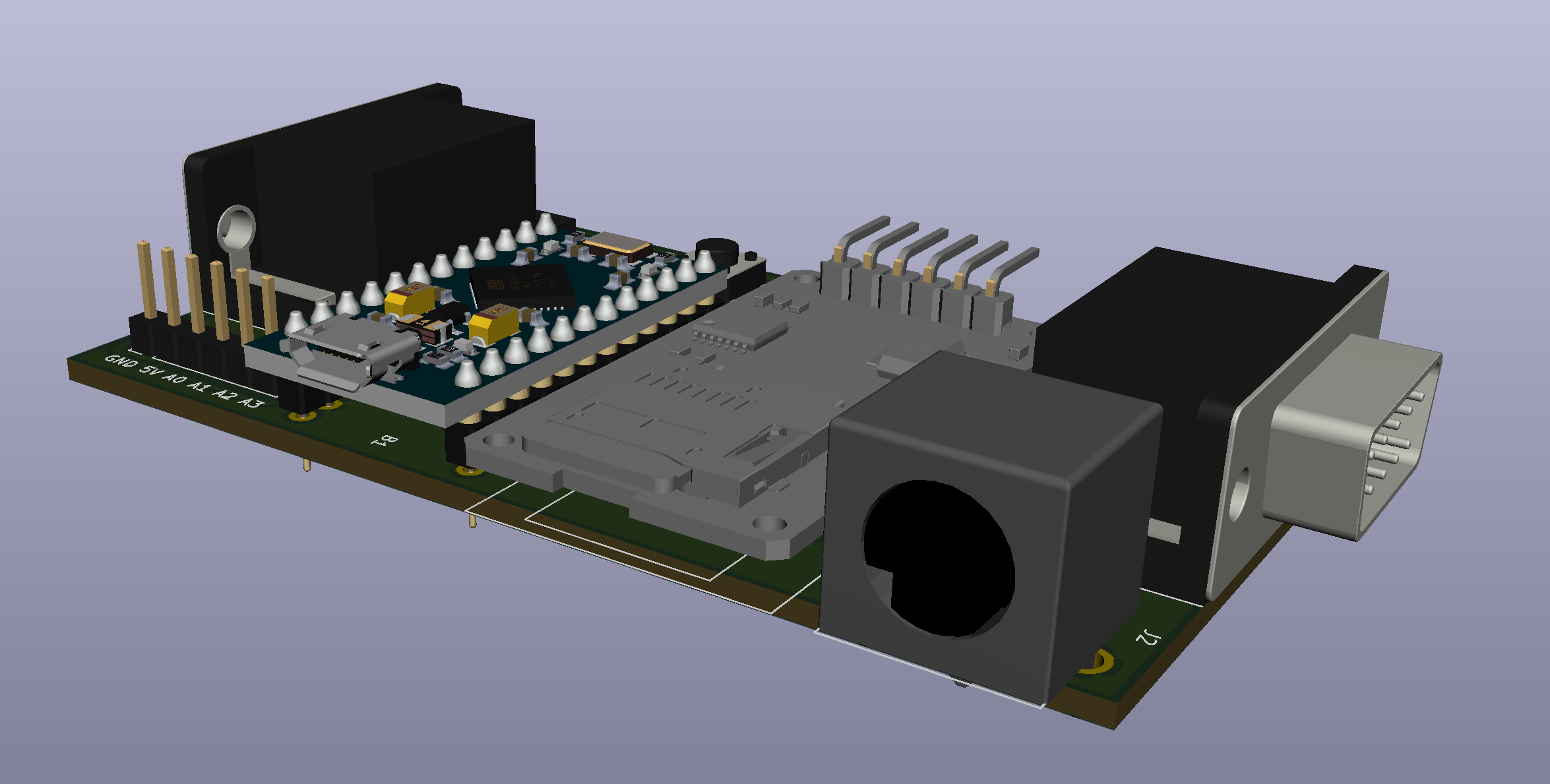
Task: Click the B1 reference designator text
Action: 386,440
